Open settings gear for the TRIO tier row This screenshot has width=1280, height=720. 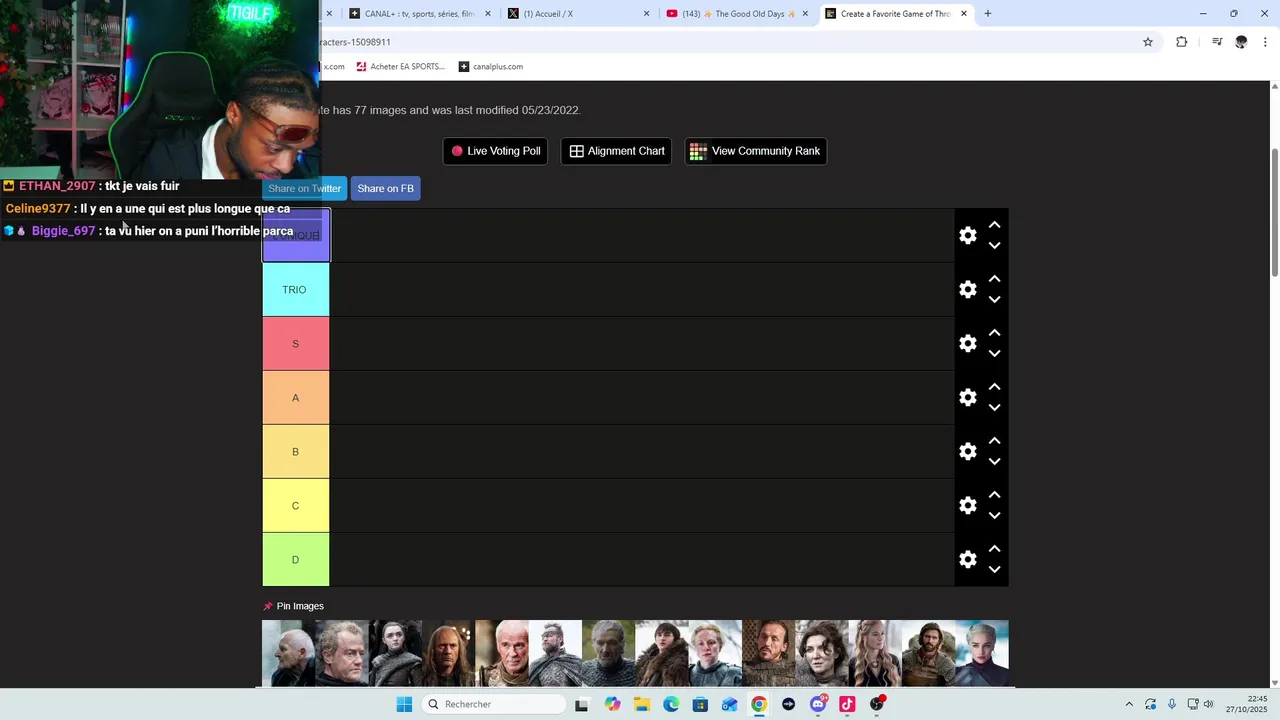pyautogui.click(x=967, y=290)
